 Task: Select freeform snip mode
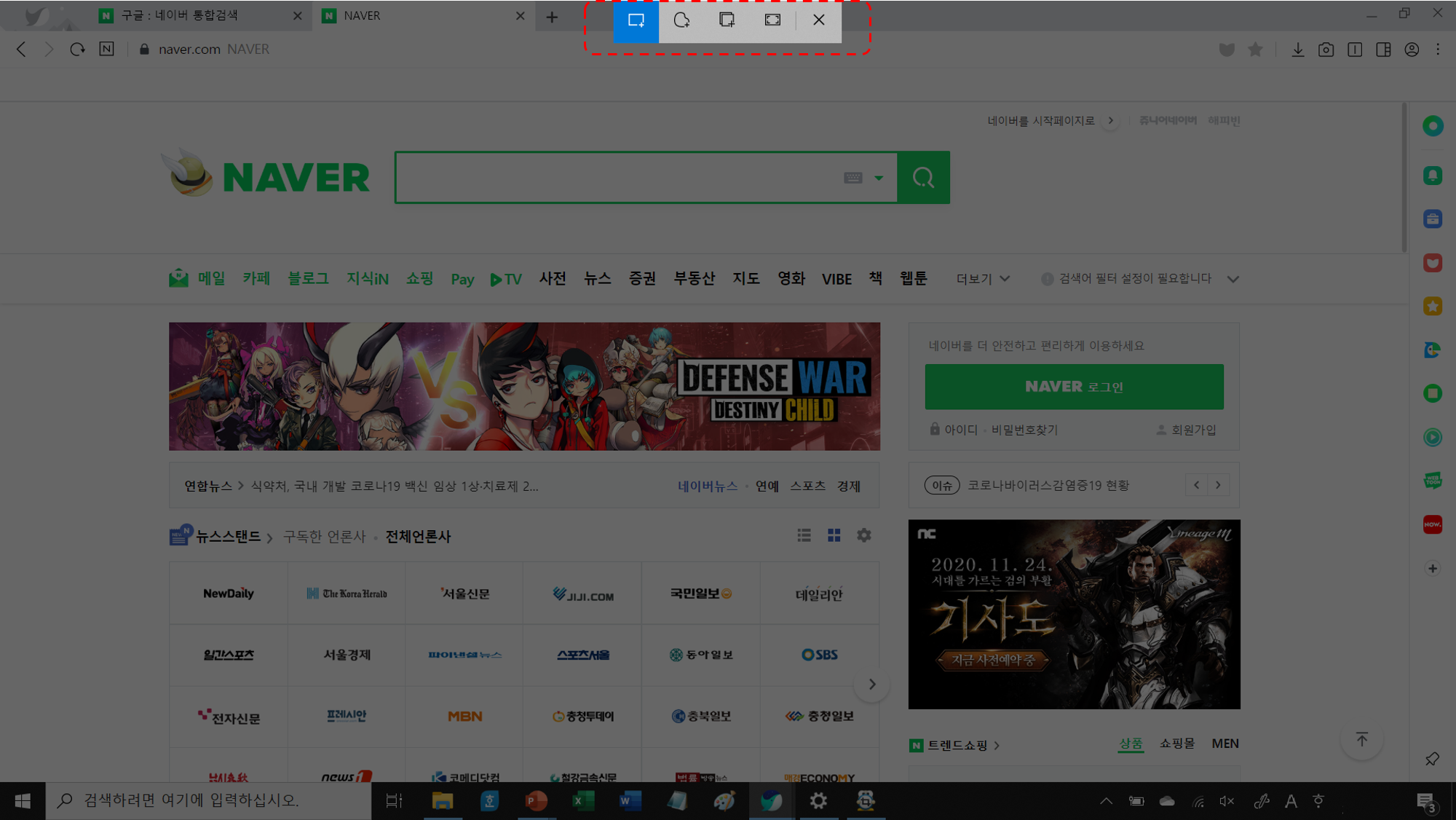(x=681, y=20)
